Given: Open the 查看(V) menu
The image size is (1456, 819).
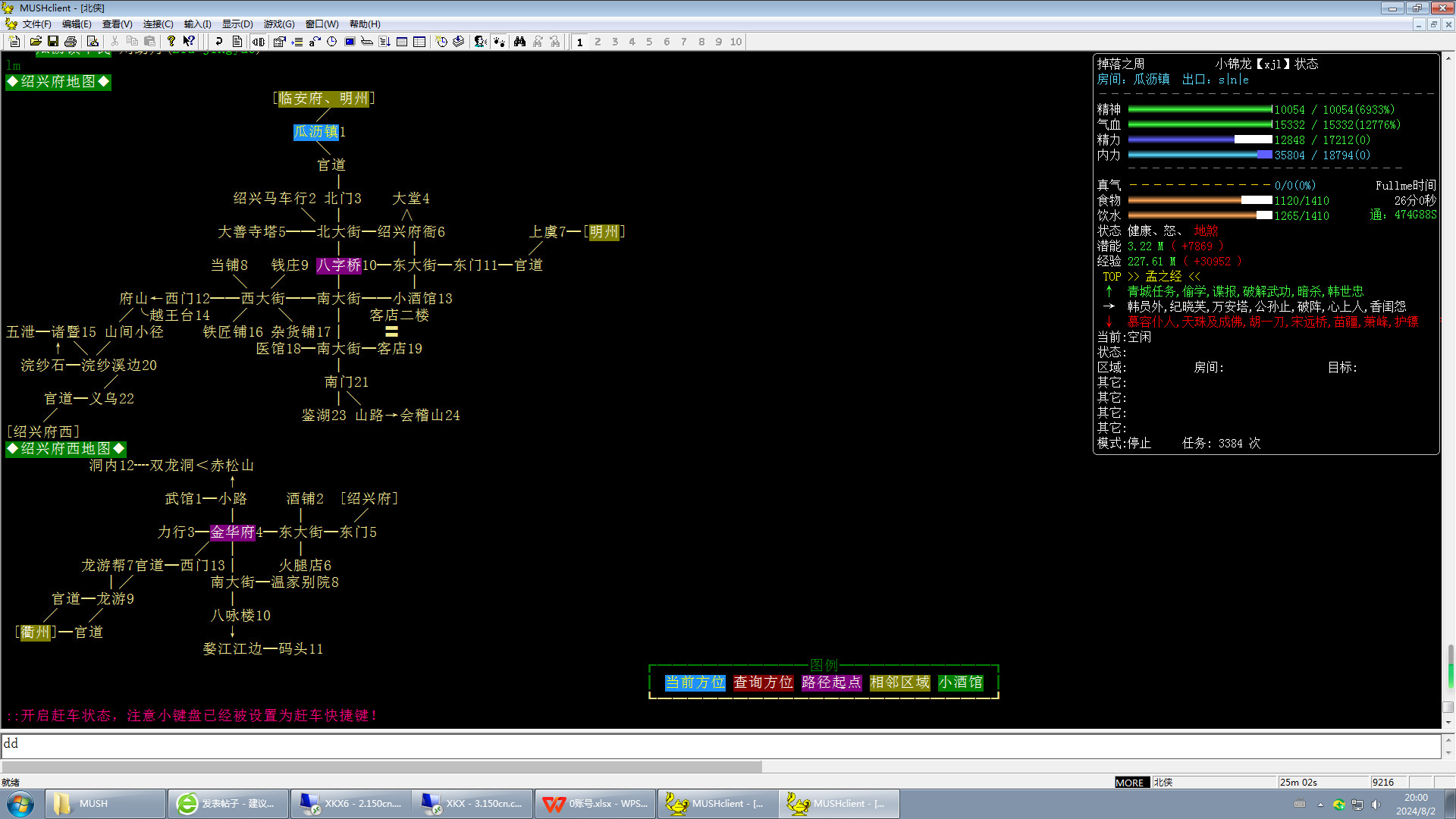Looking at the screenshot, I should (118, 24).
